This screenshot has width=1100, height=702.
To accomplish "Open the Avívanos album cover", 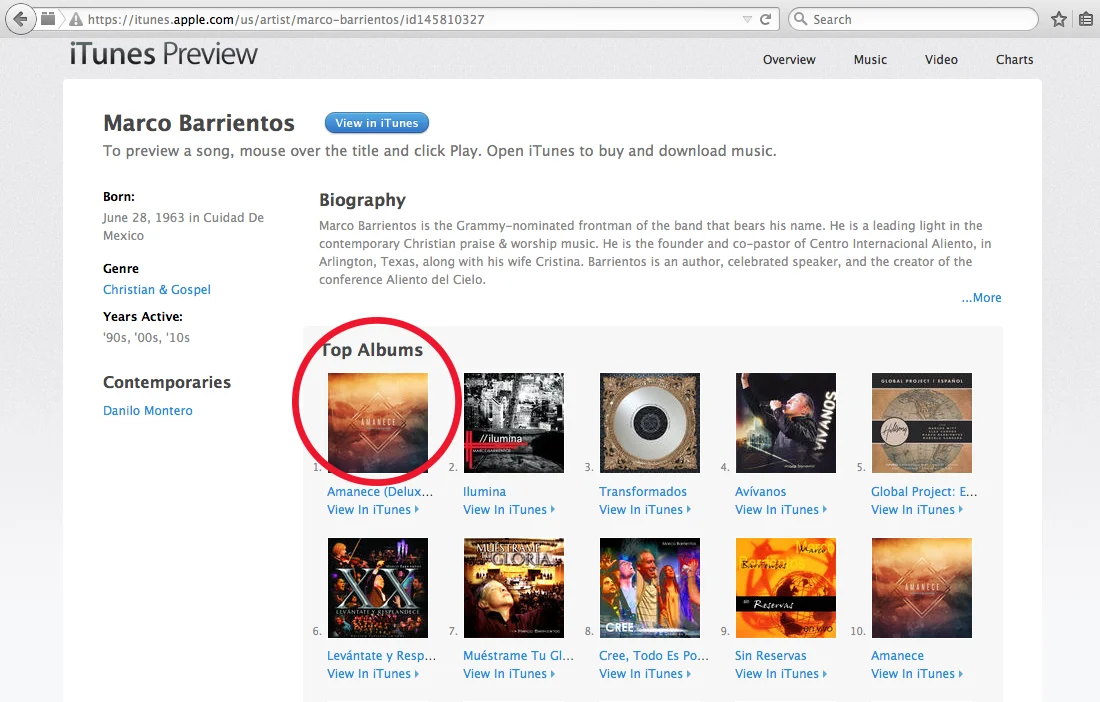I will (786, 423).
